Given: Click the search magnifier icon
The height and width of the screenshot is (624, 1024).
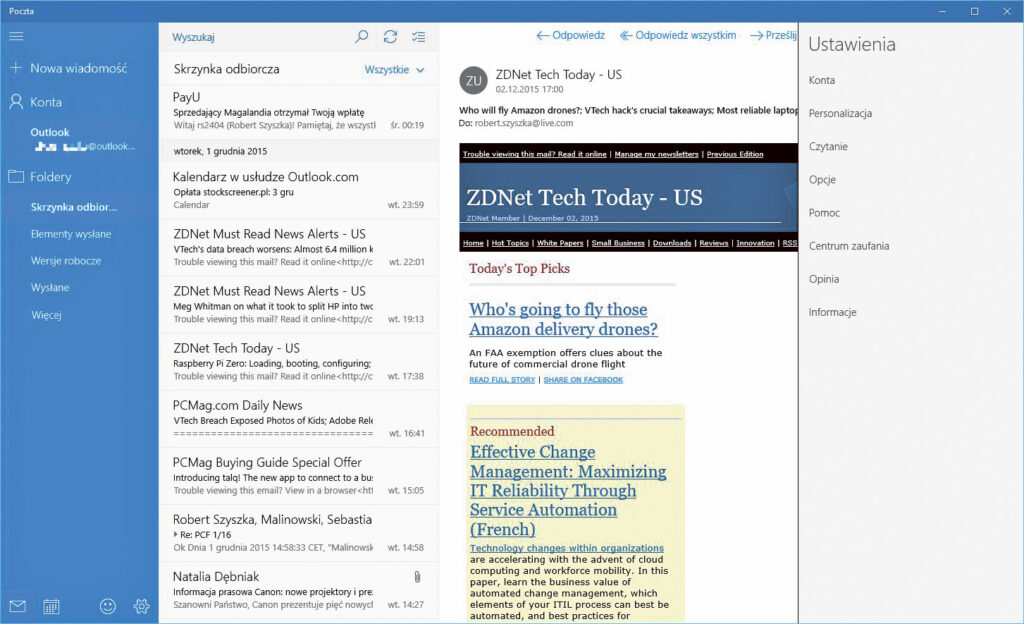Looking at the screenshot, I should tap(362, 37).
